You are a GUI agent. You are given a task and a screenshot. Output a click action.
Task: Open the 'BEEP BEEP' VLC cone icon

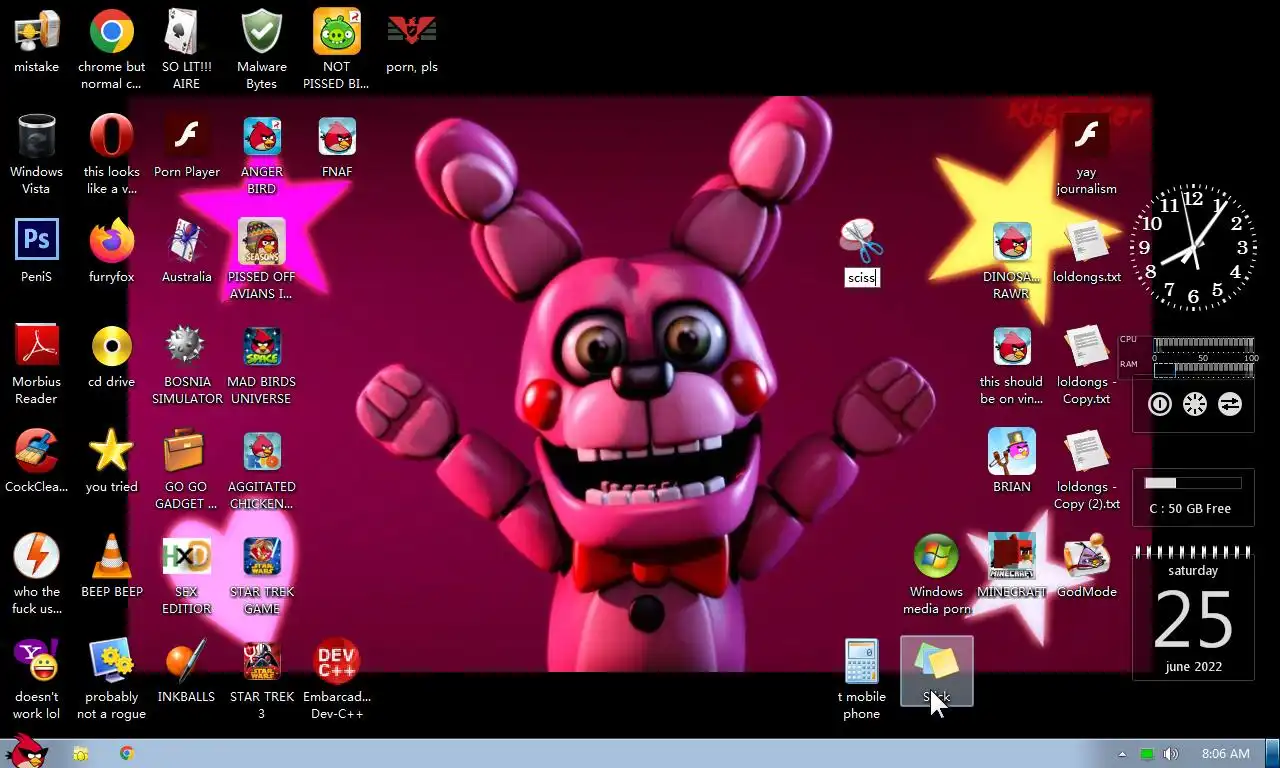point(112,556)
